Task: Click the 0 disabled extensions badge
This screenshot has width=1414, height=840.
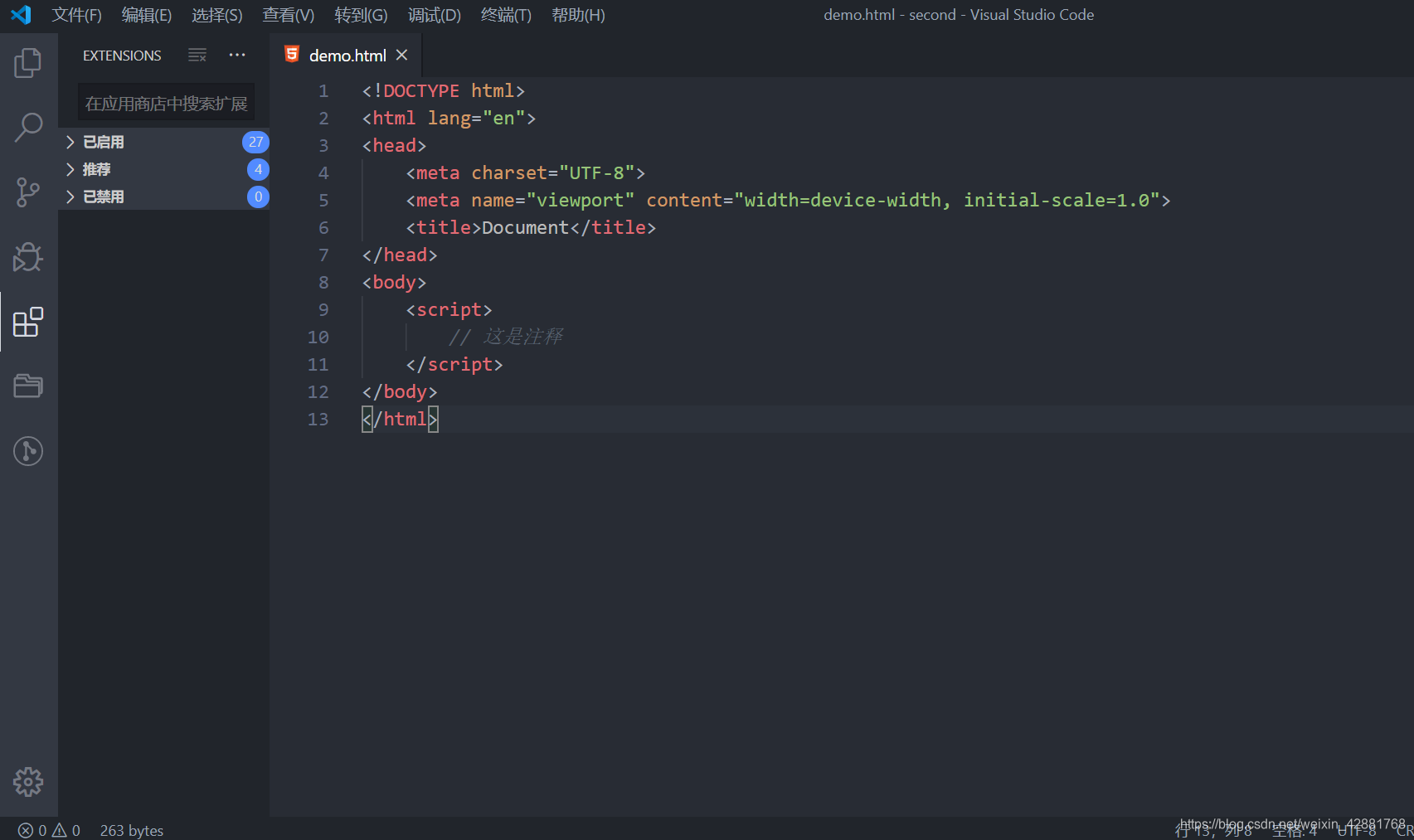Action: [258, 197]
